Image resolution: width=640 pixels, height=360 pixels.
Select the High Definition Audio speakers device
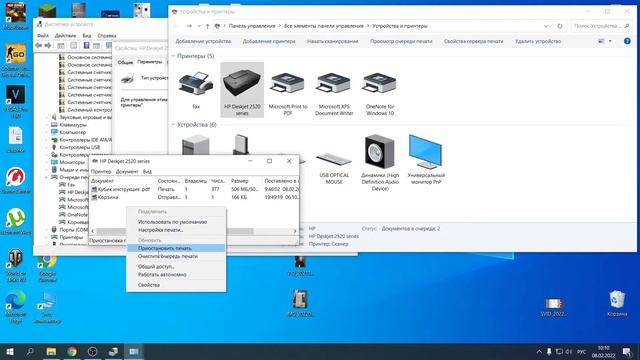(x=380, y=162)
